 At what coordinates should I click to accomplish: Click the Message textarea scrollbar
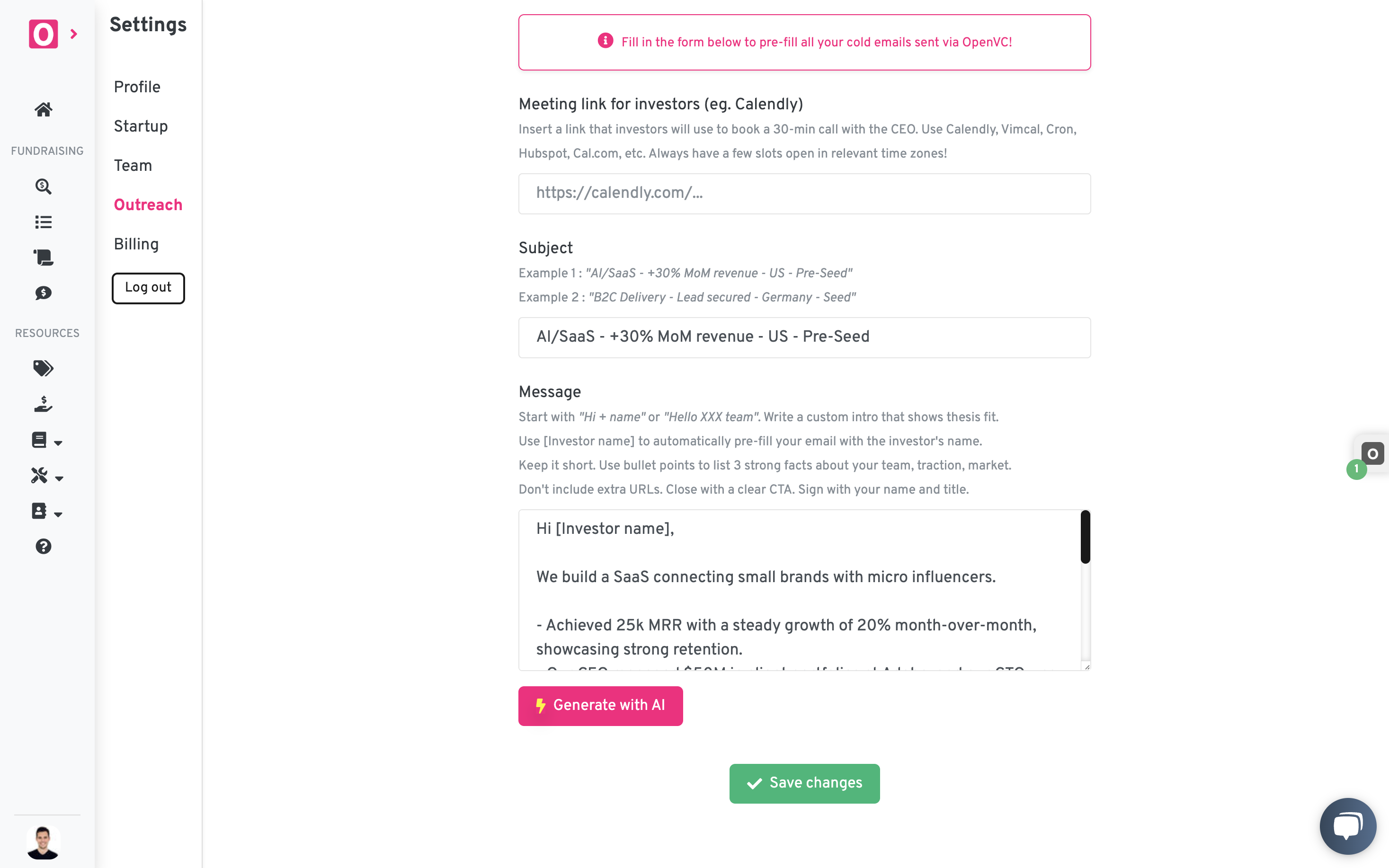(1085, 537)
